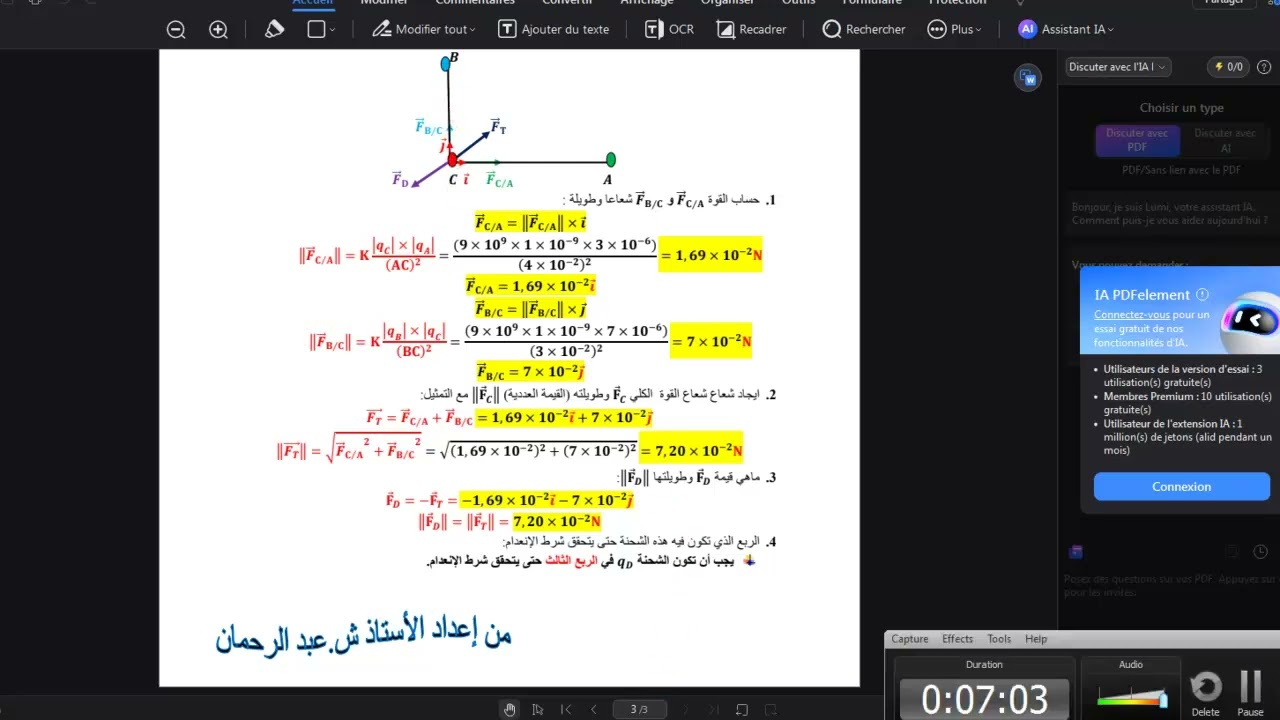This screenshot has width=1280, height=720.
Task: Click Ajouter du texte tool
Action: click(x=554, y=29)
